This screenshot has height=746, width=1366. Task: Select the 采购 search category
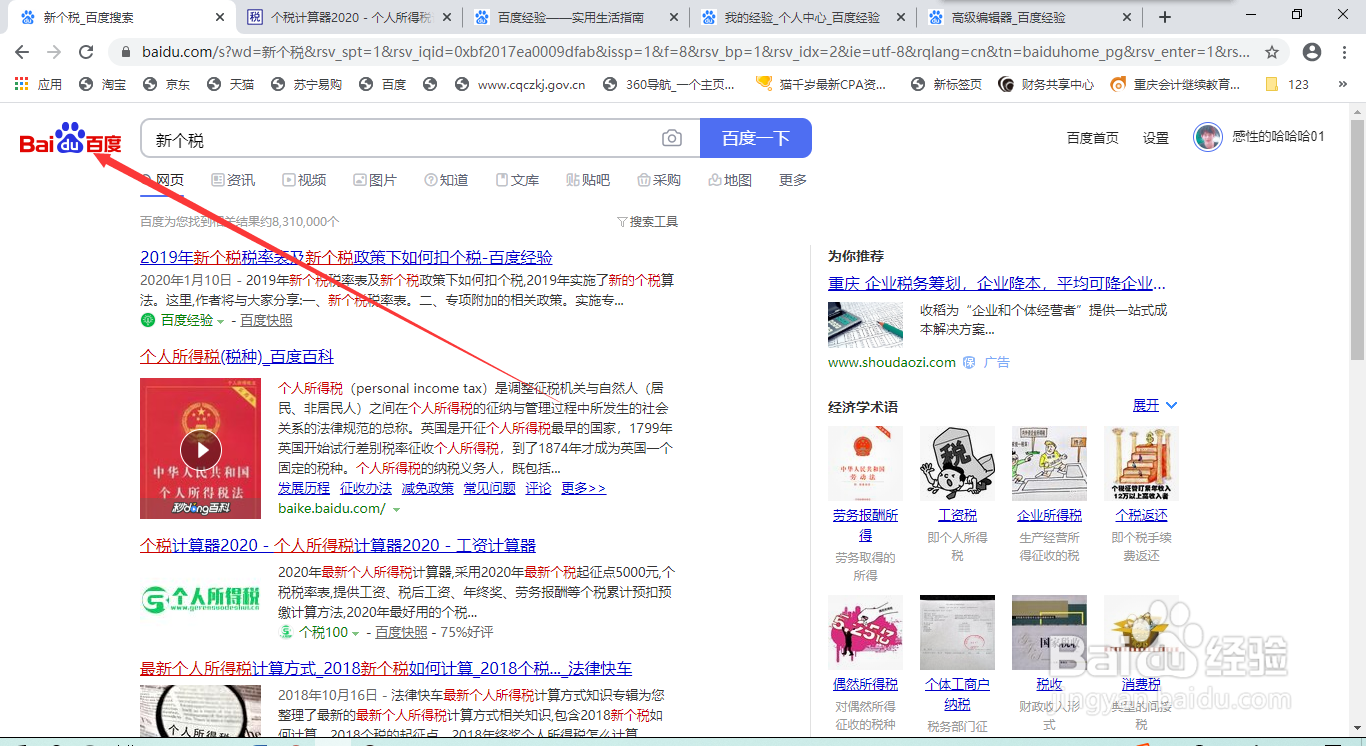coord(659,180)
